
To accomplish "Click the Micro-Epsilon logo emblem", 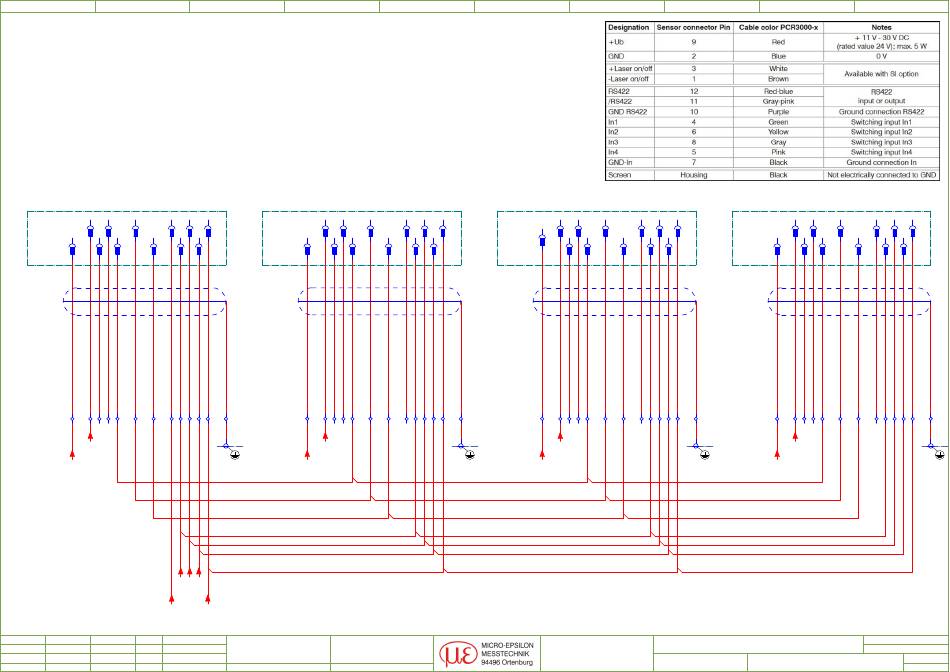I will 458,654.
